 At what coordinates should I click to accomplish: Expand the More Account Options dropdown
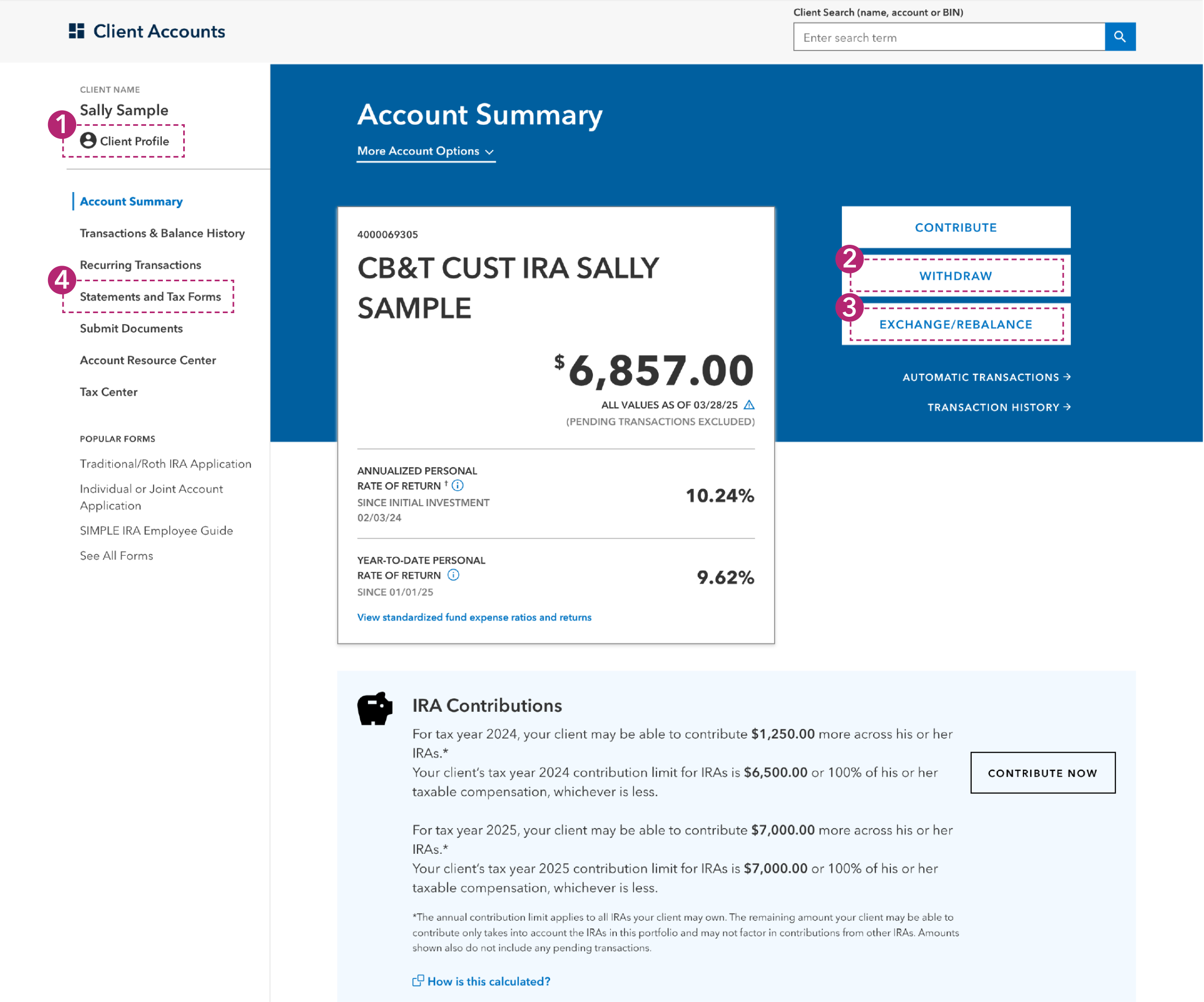click(x=425, y=151)
